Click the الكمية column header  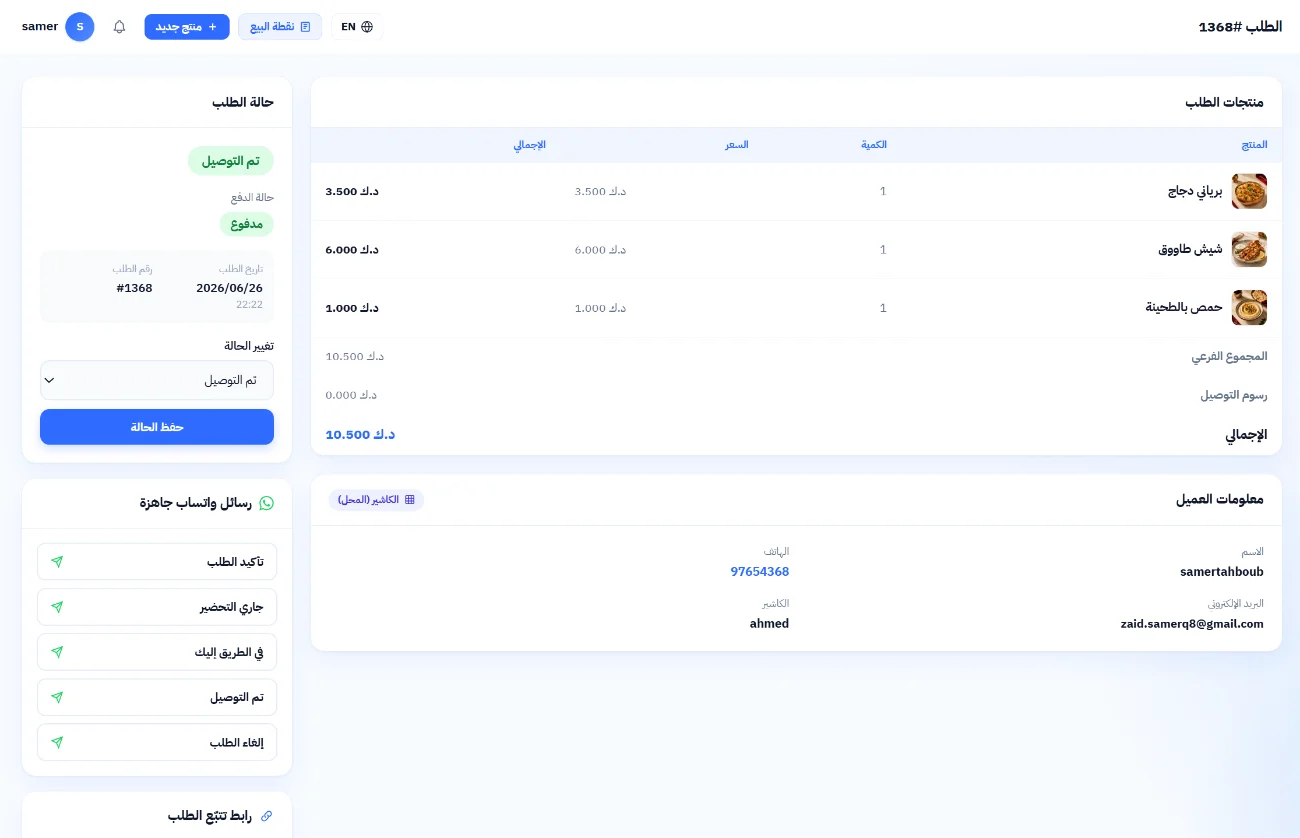pyautogui.click(x=874, y=145)
